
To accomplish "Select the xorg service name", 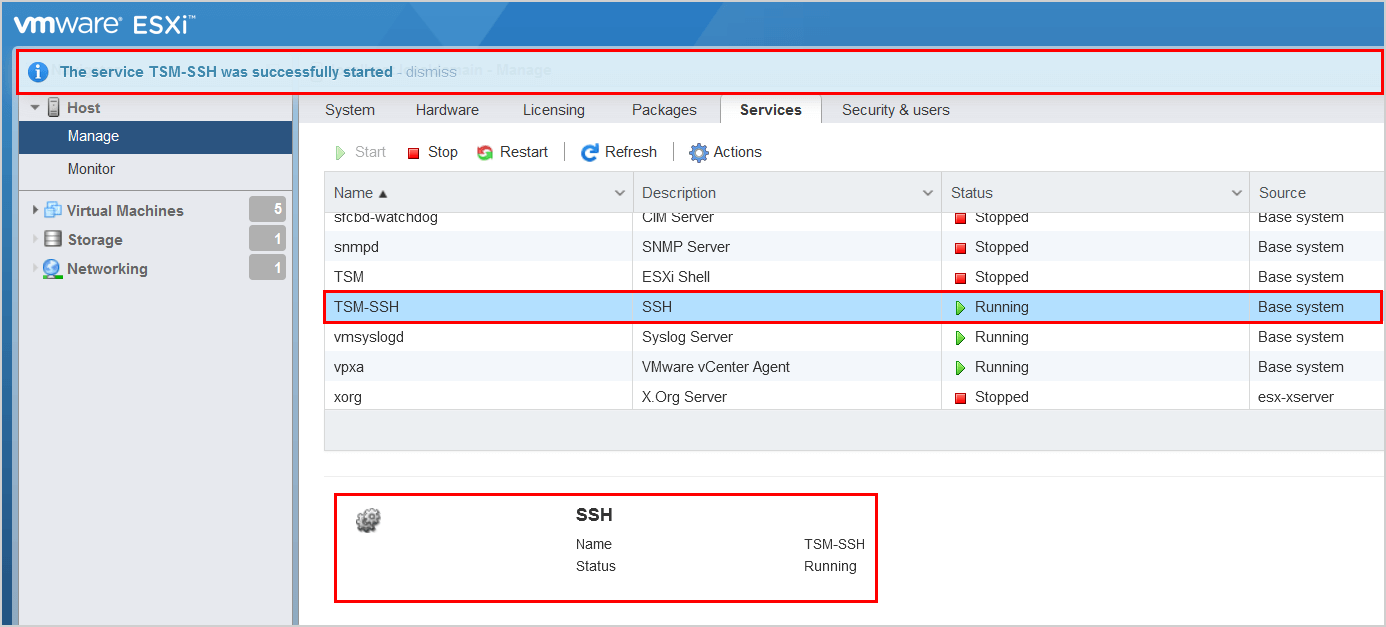I will click(348, 397).
